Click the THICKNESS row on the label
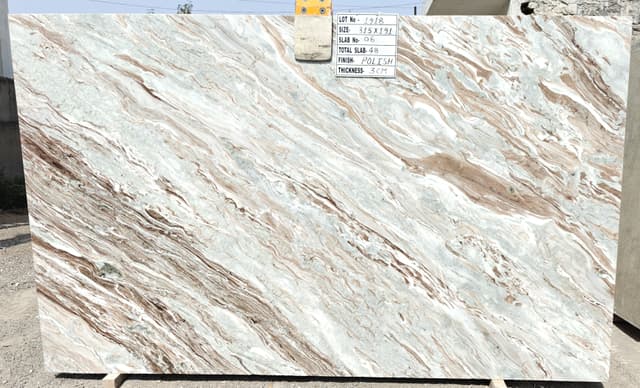The height and width of the screenshot is (388, 640). tap(367, 71)
